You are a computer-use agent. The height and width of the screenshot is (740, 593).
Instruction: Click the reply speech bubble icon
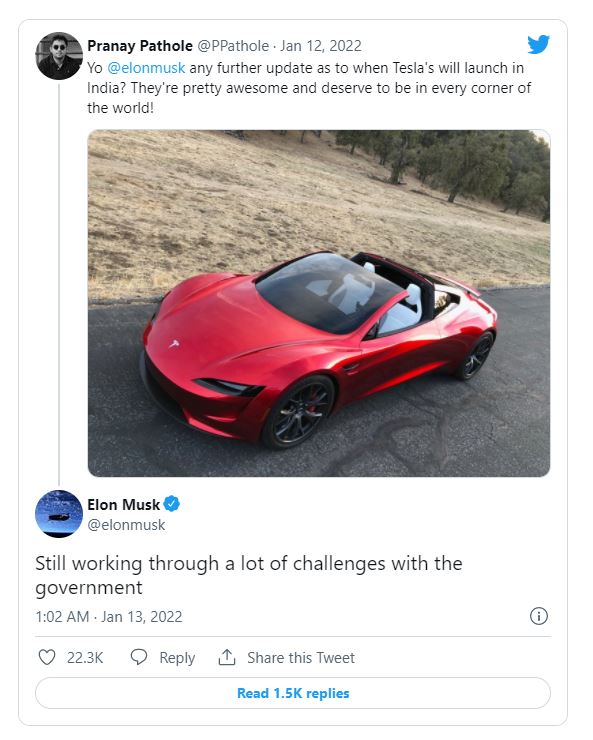pos(139,657)
